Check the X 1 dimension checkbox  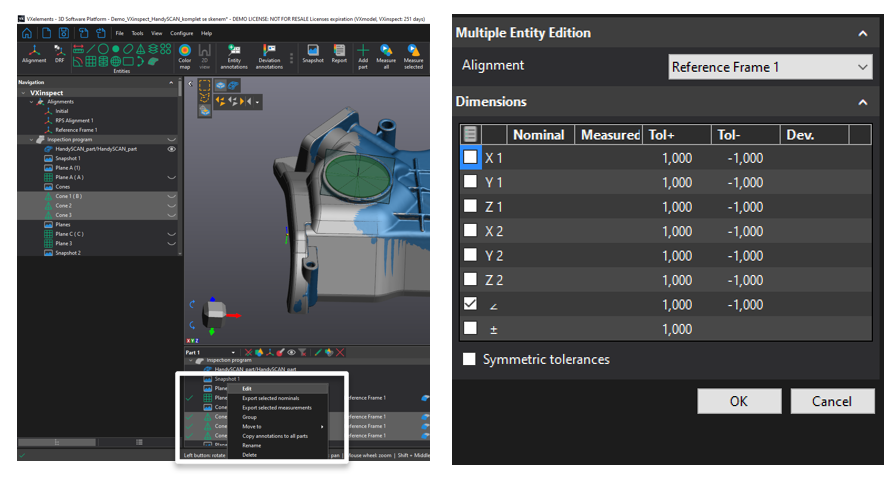pos(470,158)
